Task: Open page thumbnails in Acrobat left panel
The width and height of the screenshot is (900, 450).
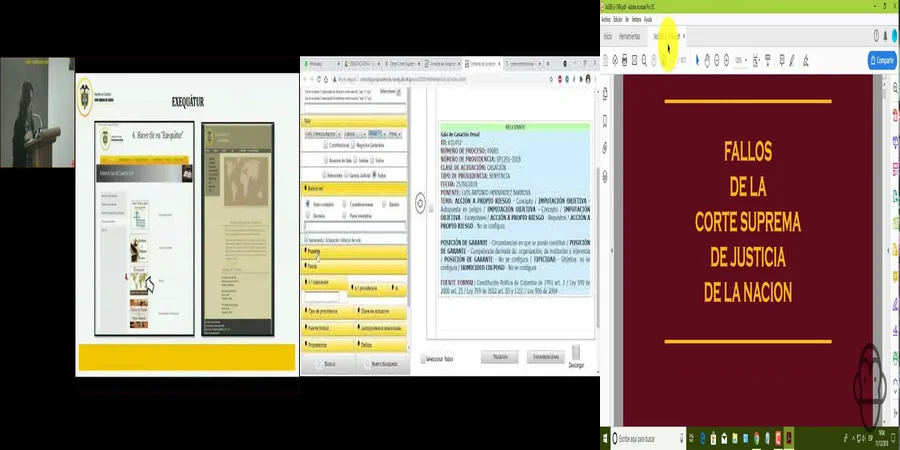Action: click(x=605, y=94)
